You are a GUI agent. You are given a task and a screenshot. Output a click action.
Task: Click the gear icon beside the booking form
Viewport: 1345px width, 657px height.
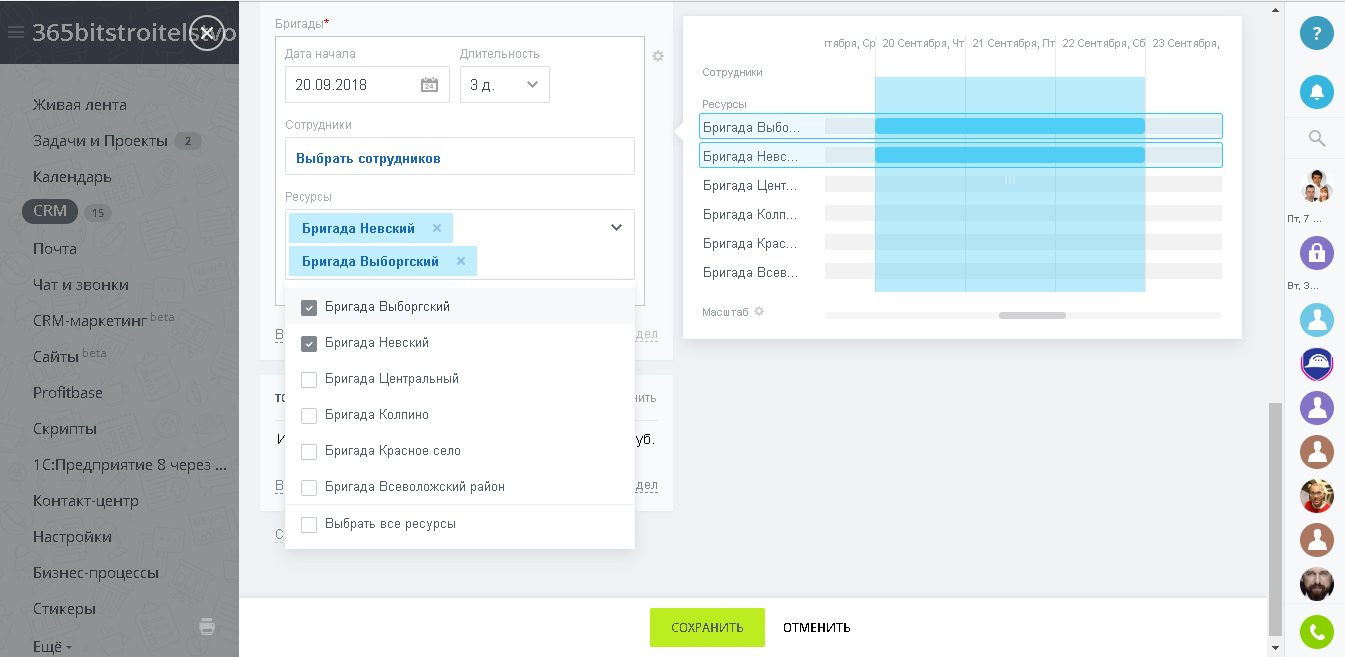(658, 57)
